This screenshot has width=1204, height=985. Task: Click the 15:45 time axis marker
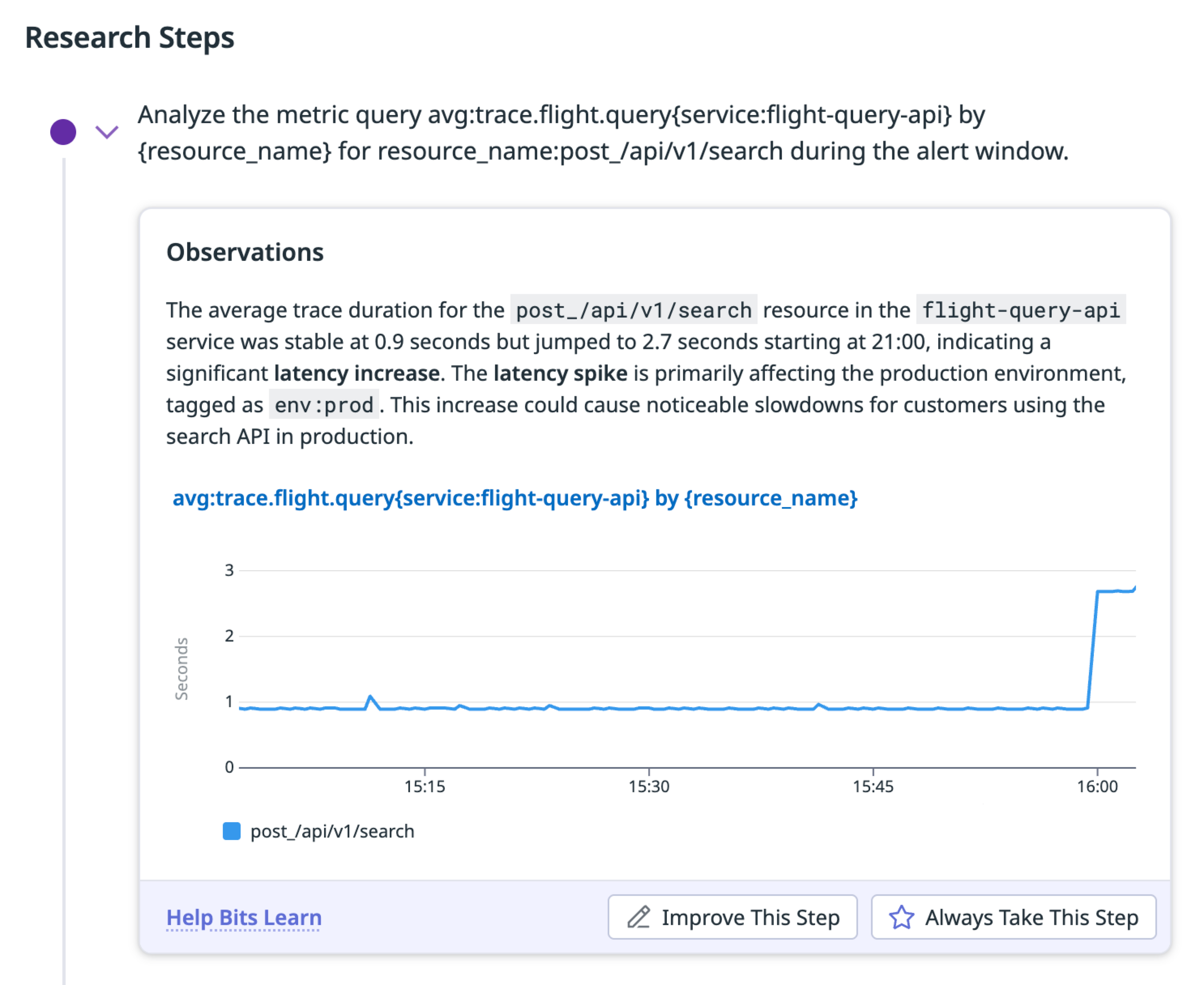(x=873, y=786)
